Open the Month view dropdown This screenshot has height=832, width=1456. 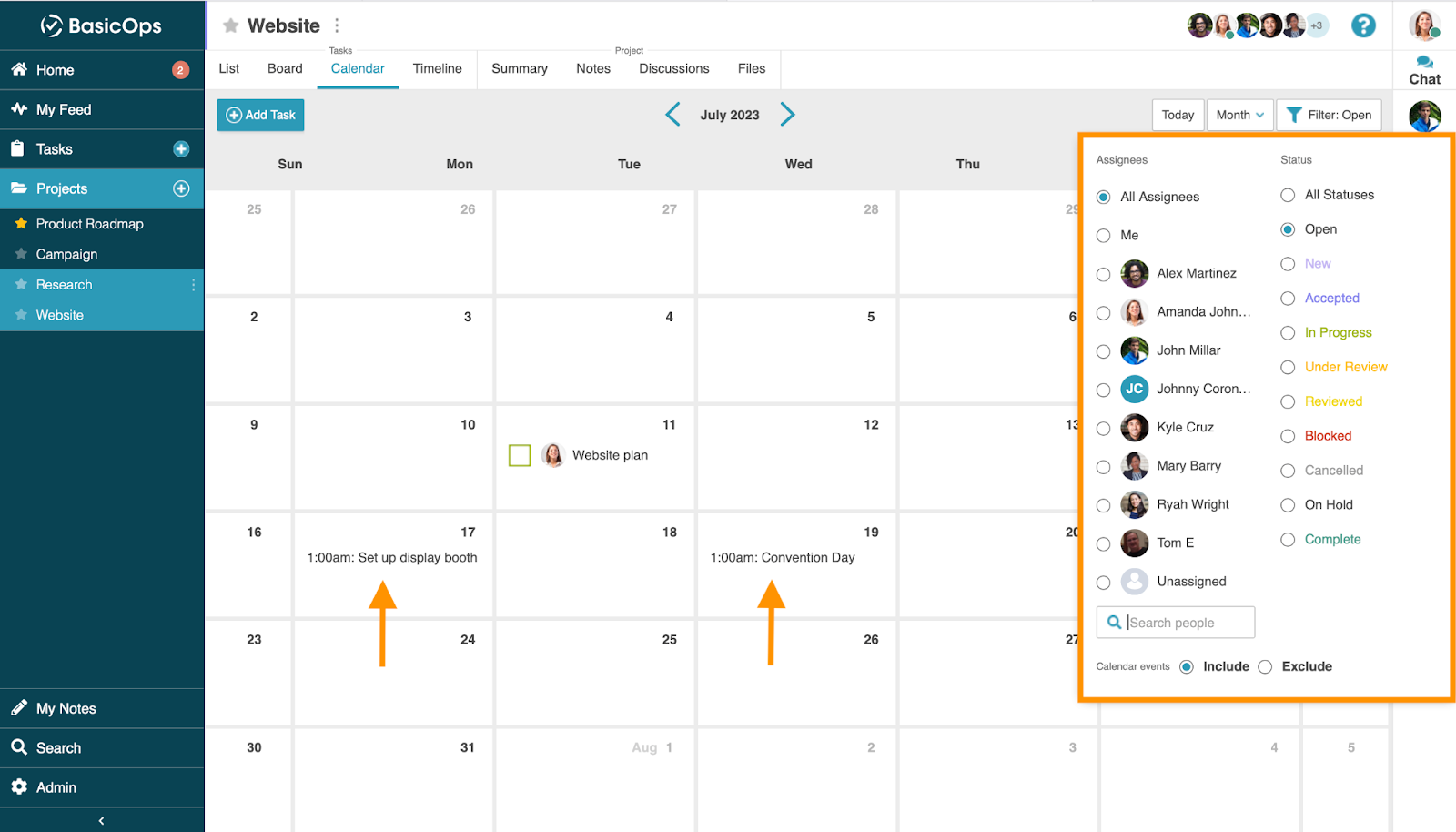click(x=1239, y=115)
